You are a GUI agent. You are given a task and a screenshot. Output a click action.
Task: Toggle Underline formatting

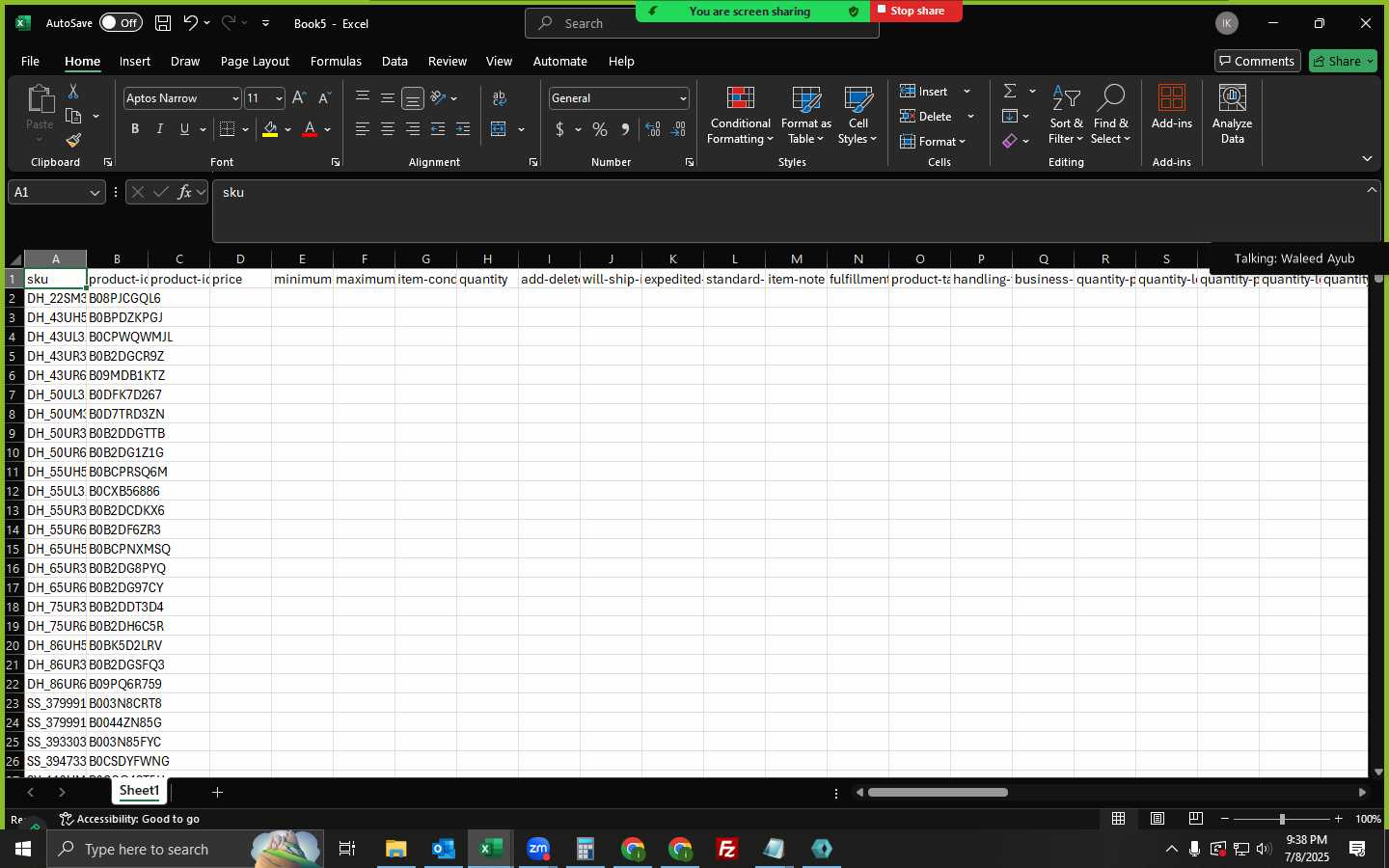(184, 129)
